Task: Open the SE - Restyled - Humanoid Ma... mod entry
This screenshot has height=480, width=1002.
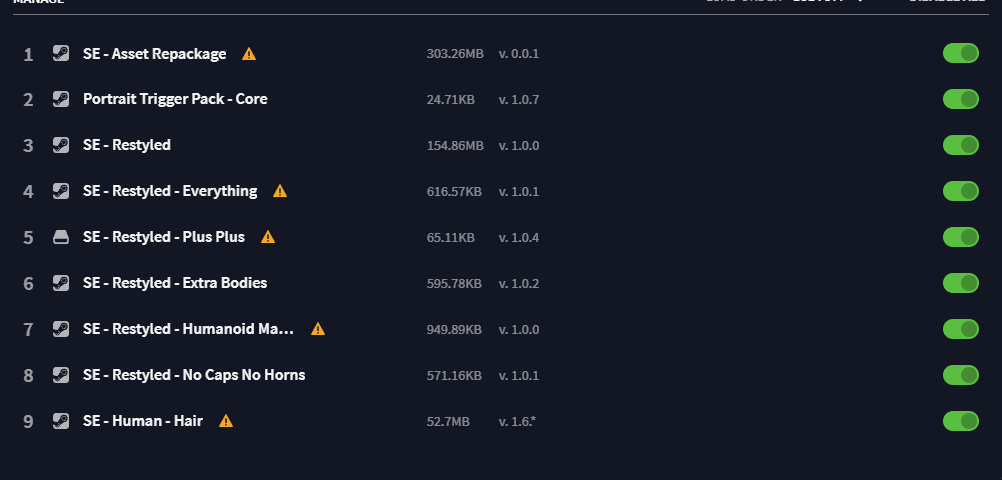Action: pyautogui.click(x=189, y=329)
